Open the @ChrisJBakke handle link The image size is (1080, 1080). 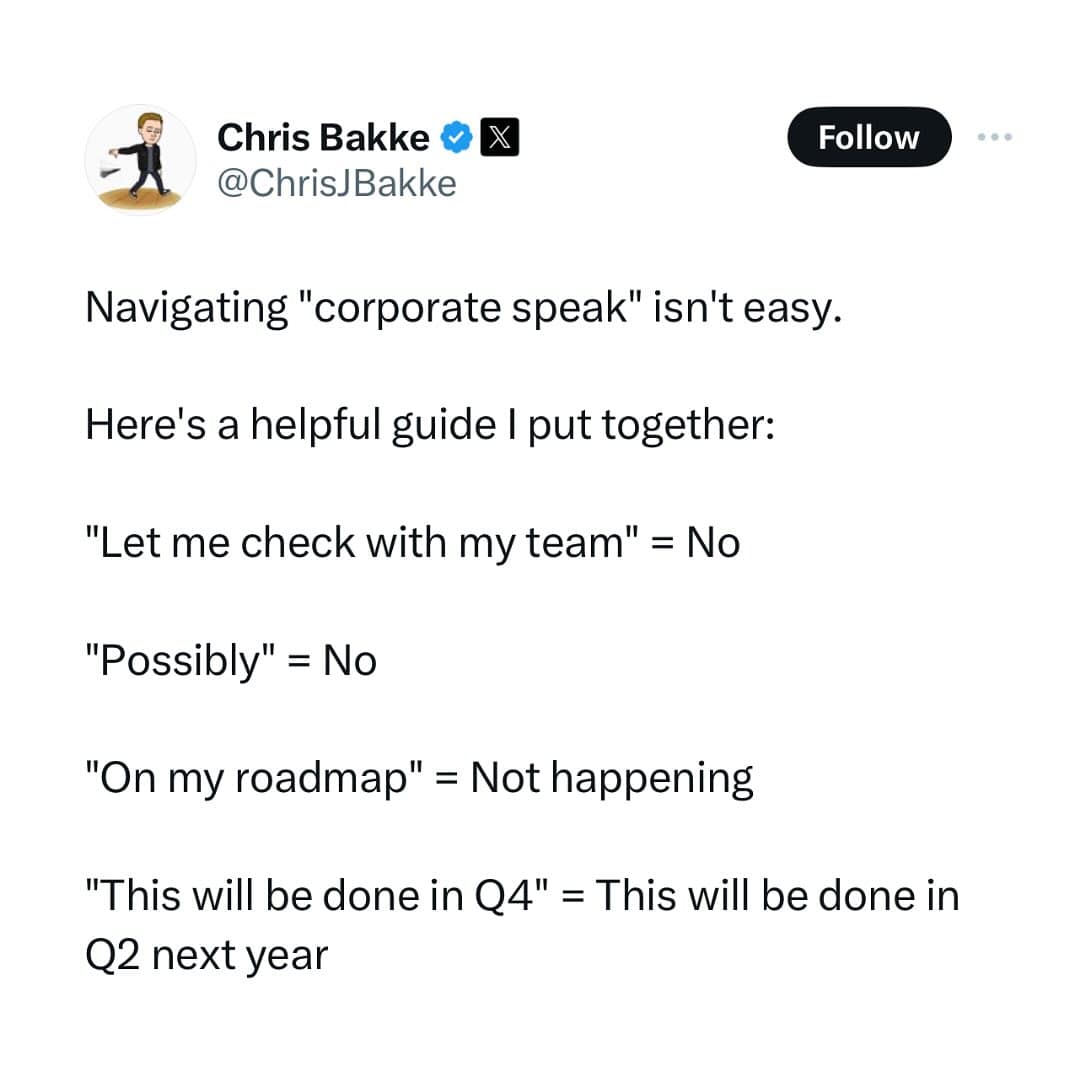pos(336,183)
